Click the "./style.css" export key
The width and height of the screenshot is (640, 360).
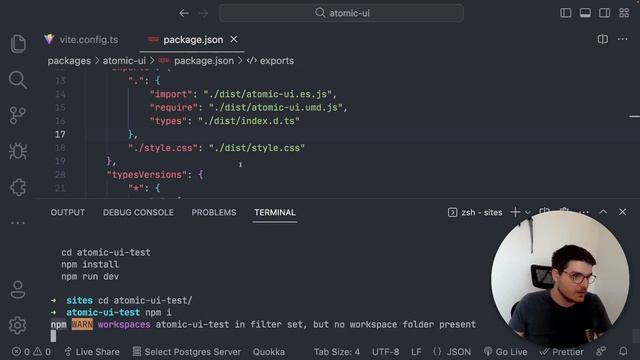(x=162, y=148)
